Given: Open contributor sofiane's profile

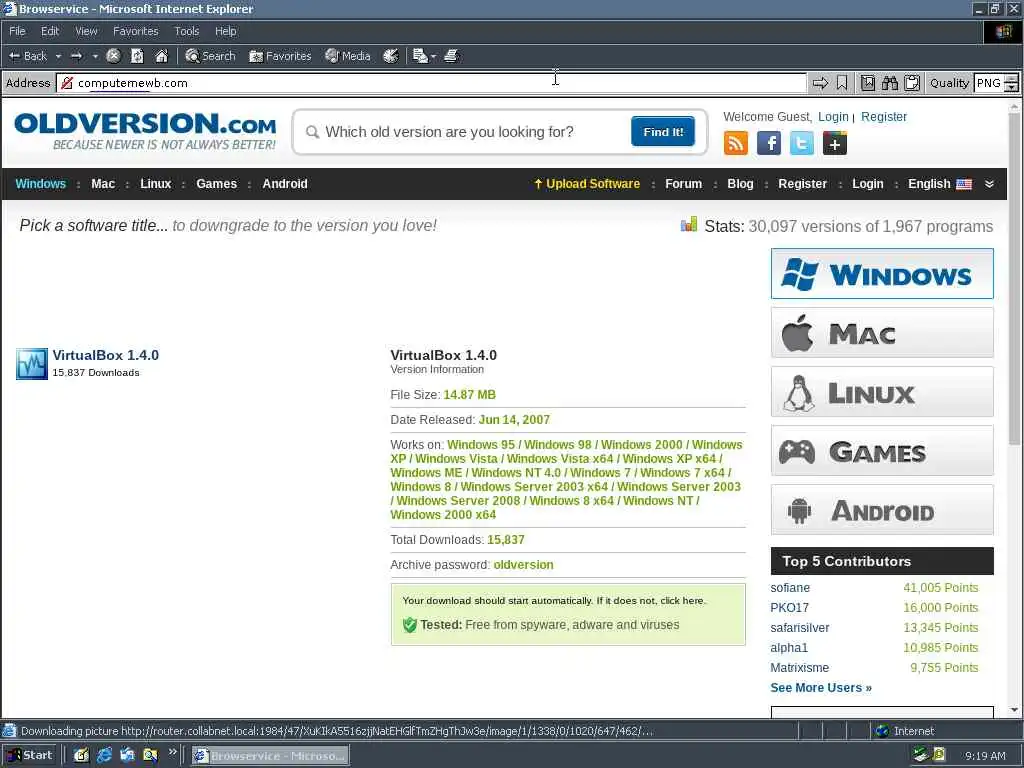Looking at the screenshot, I should pyautogui.click(x=790, y=588).
